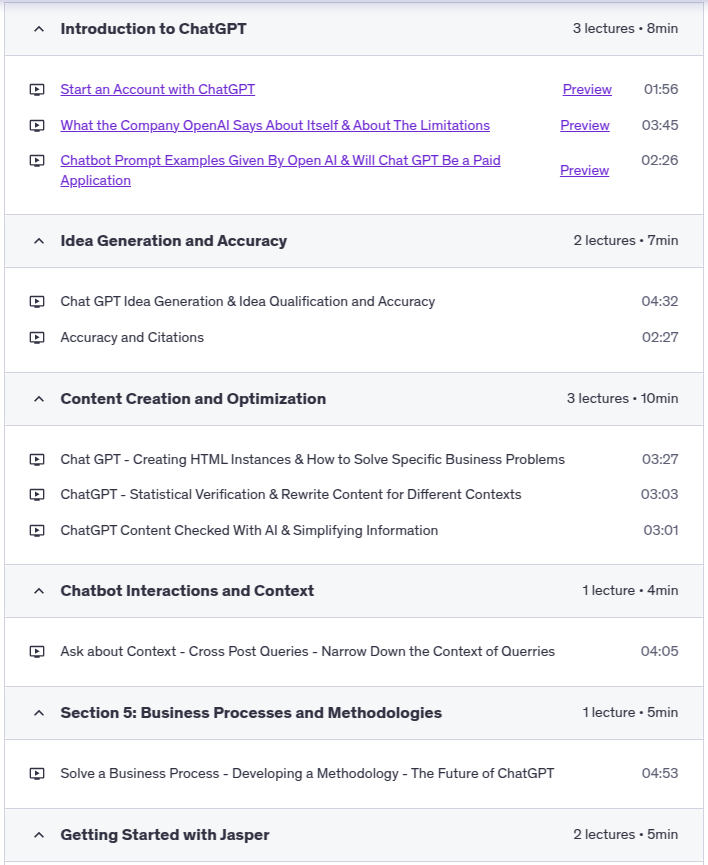Click video icon beside Statistical Verification lecture
The width and height of the screenshot is (708, 865).
[37, 495]
